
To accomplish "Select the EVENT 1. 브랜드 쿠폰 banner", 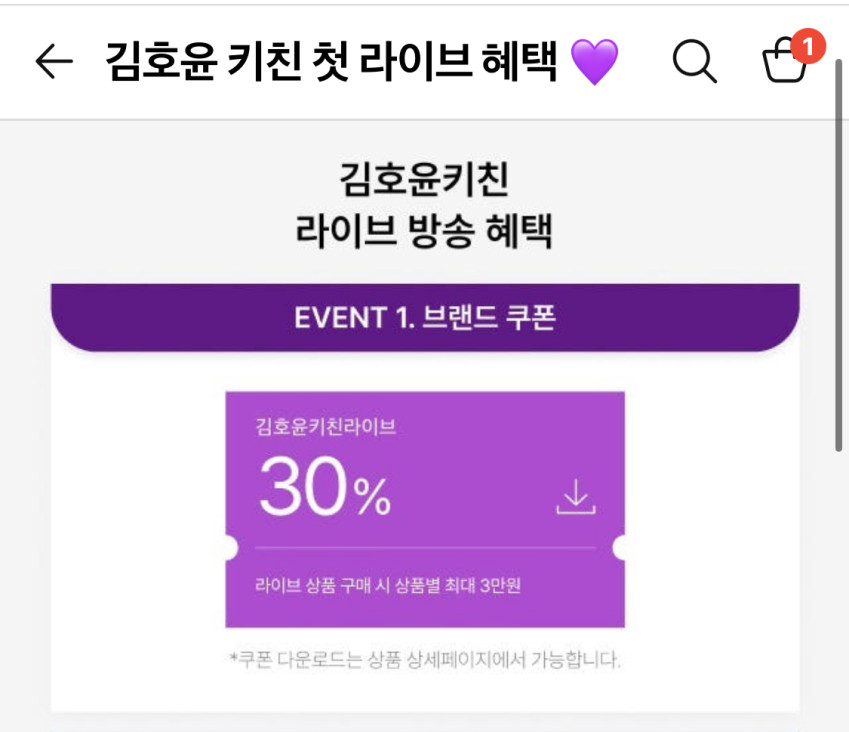I will tap(425, 318).
